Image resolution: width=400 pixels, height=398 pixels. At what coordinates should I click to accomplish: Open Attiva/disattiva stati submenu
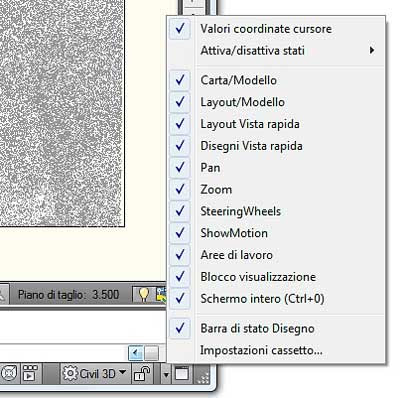click(x=277, y=51)
